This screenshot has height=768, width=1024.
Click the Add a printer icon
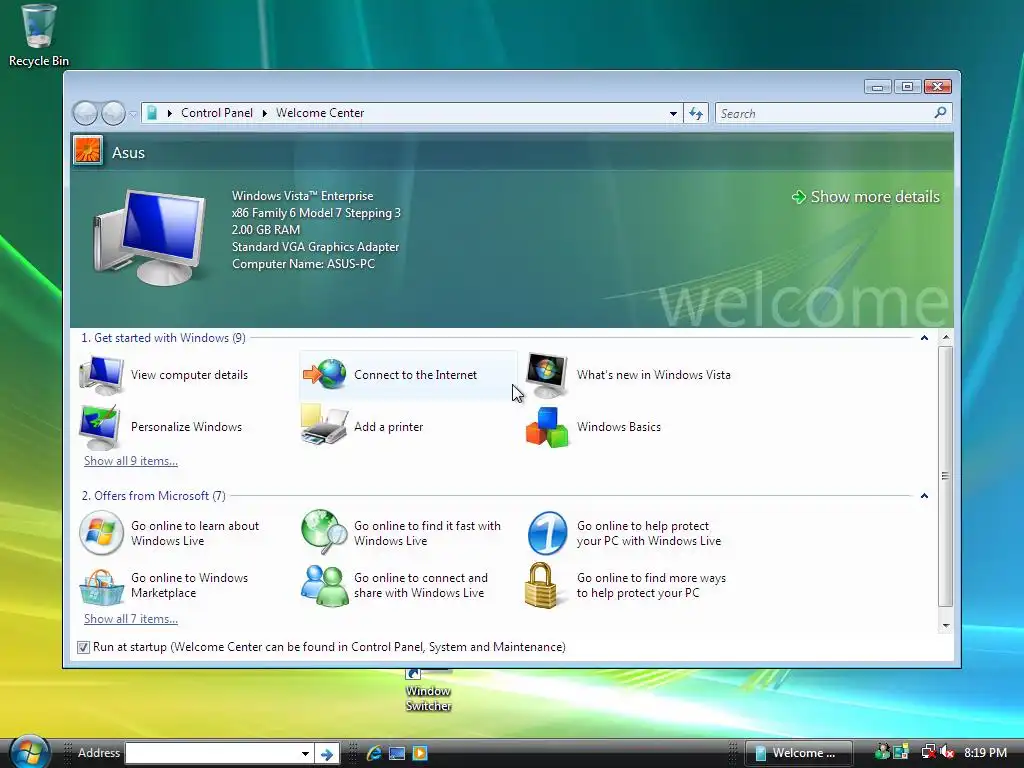pos(324,425)
